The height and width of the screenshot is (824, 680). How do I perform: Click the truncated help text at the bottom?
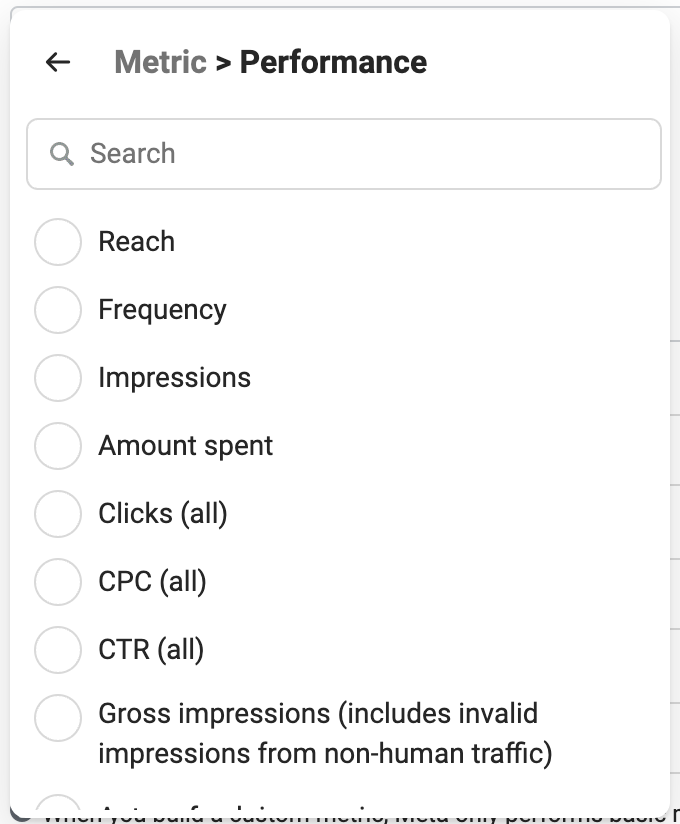pos(340,816)
